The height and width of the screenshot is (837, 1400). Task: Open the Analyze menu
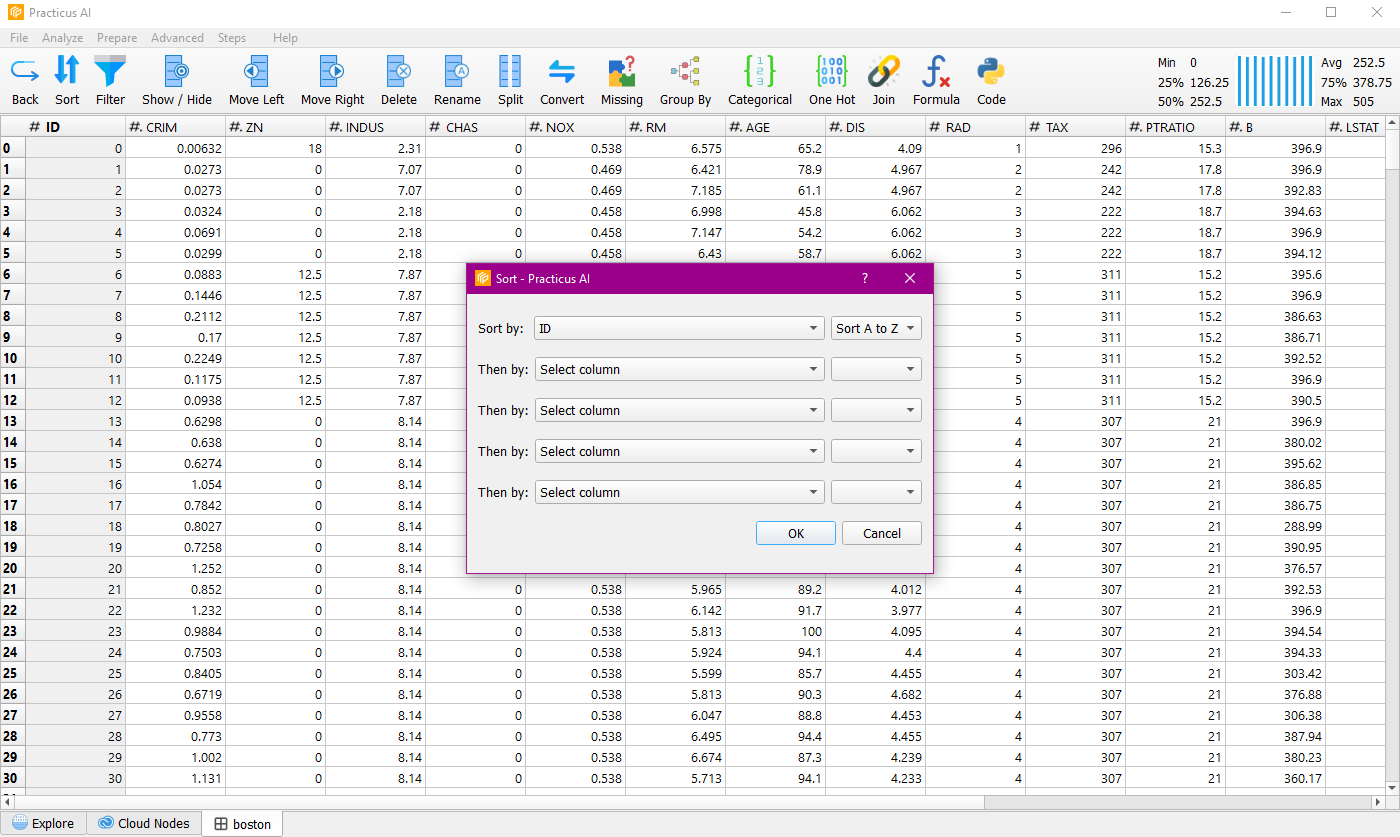click(x=62, y=38)
